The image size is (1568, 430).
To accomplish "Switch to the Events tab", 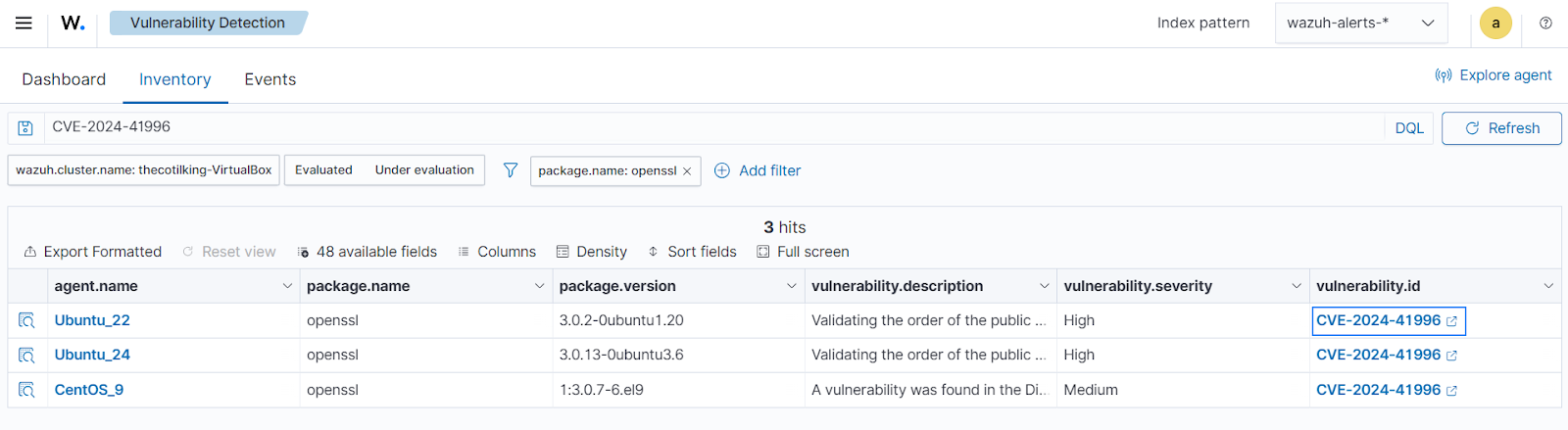I will 270,79.
